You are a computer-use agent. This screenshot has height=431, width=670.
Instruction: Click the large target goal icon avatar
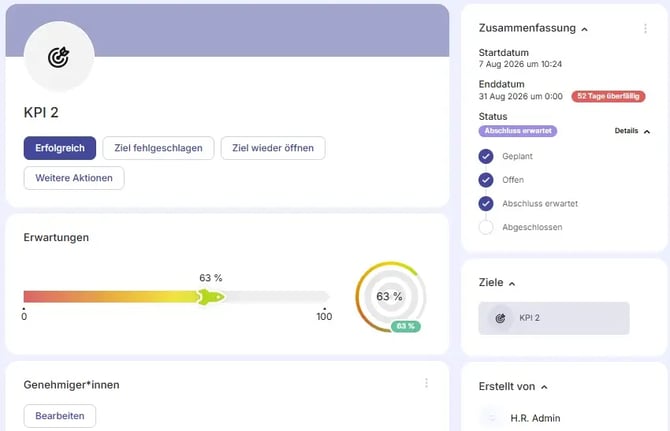(x=59, y=56)
